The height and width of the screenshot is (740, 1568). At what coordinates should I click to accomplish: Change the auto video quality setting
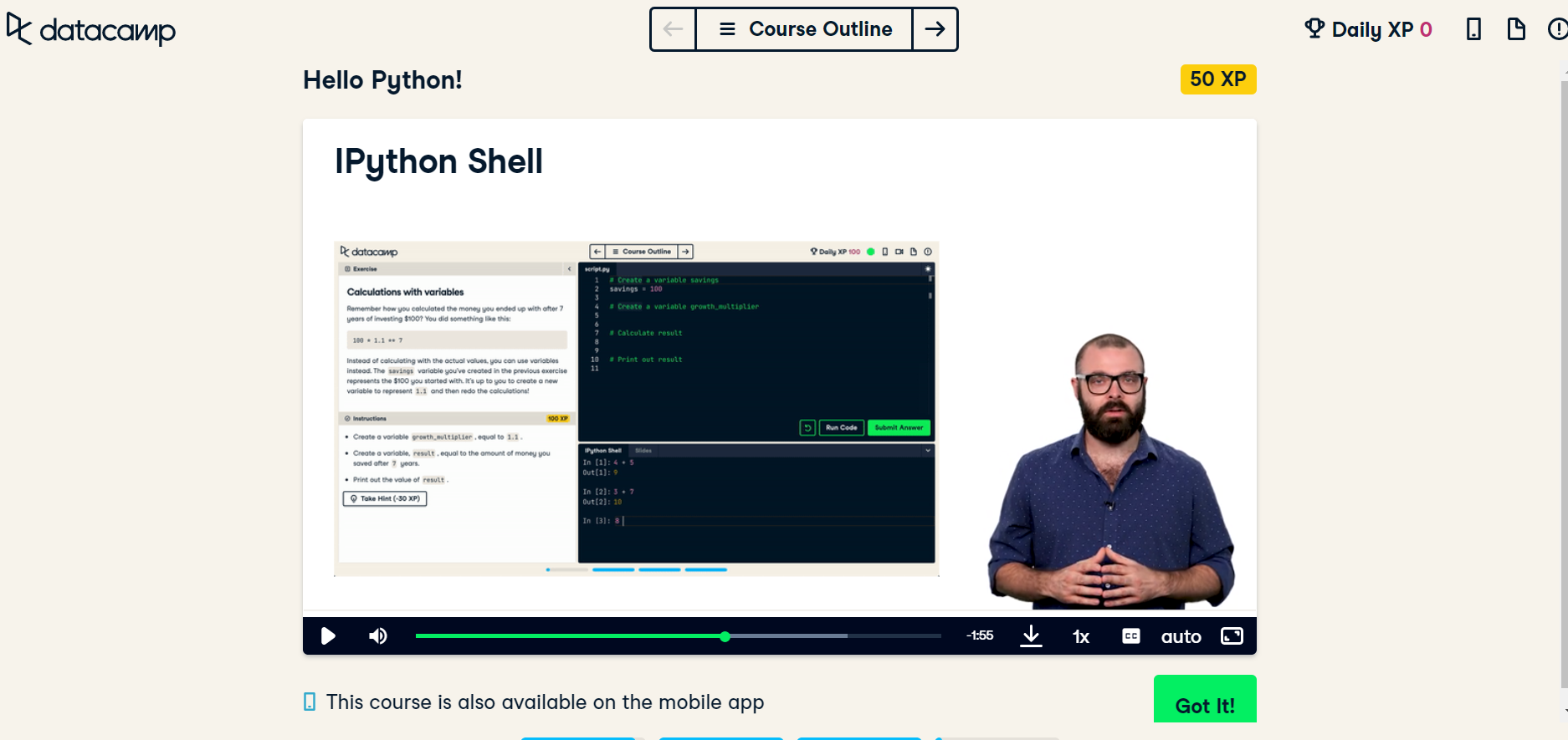point(1181,637)
